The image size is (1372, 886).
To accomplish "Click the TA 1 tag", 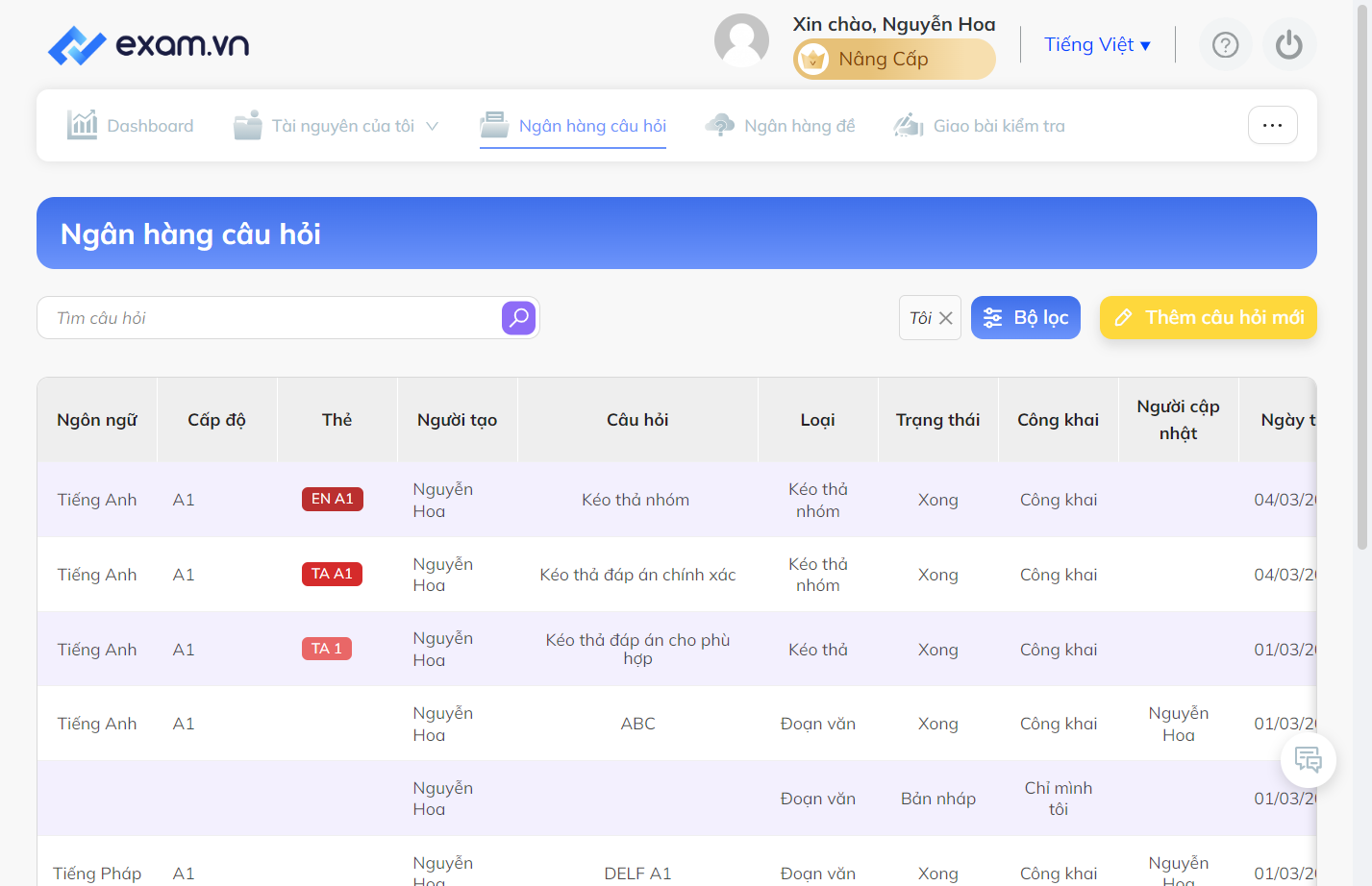I will click(327, 649).
